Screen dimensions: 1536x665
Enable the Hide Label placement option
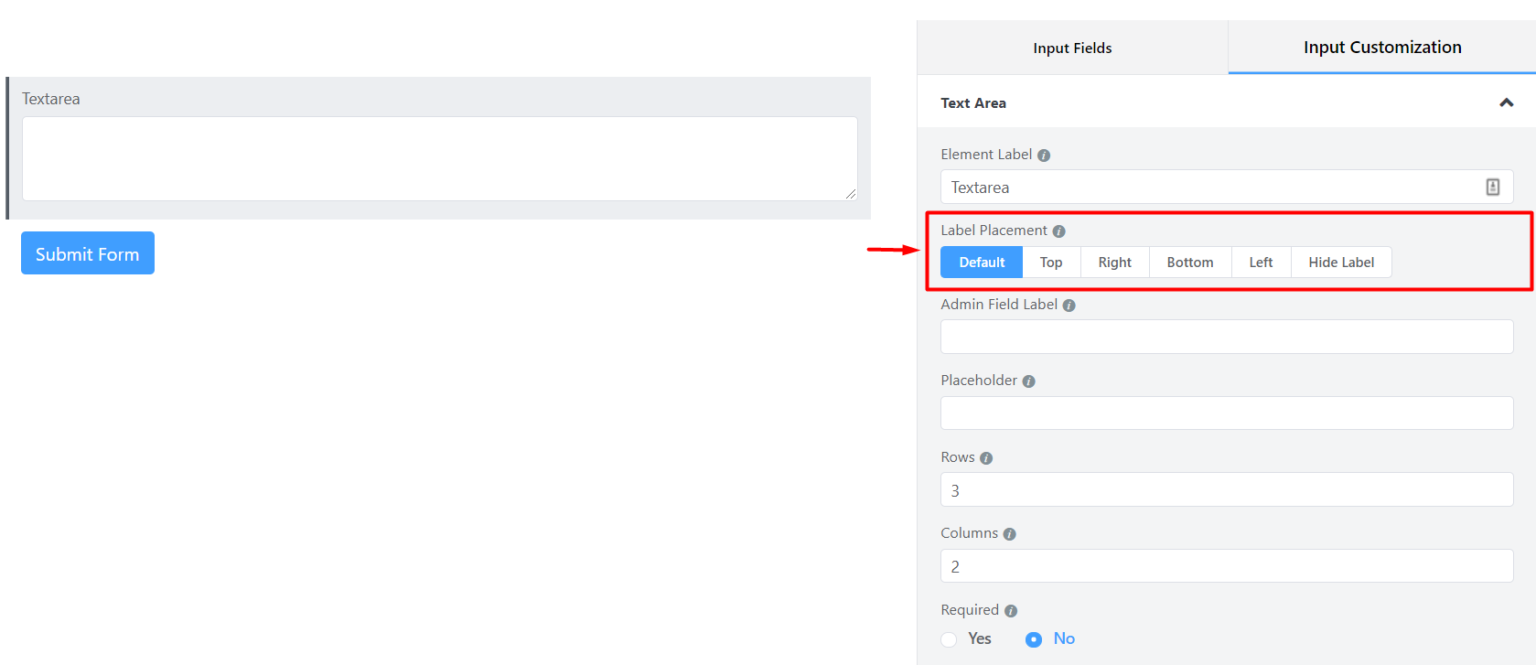click(1341, 261)
